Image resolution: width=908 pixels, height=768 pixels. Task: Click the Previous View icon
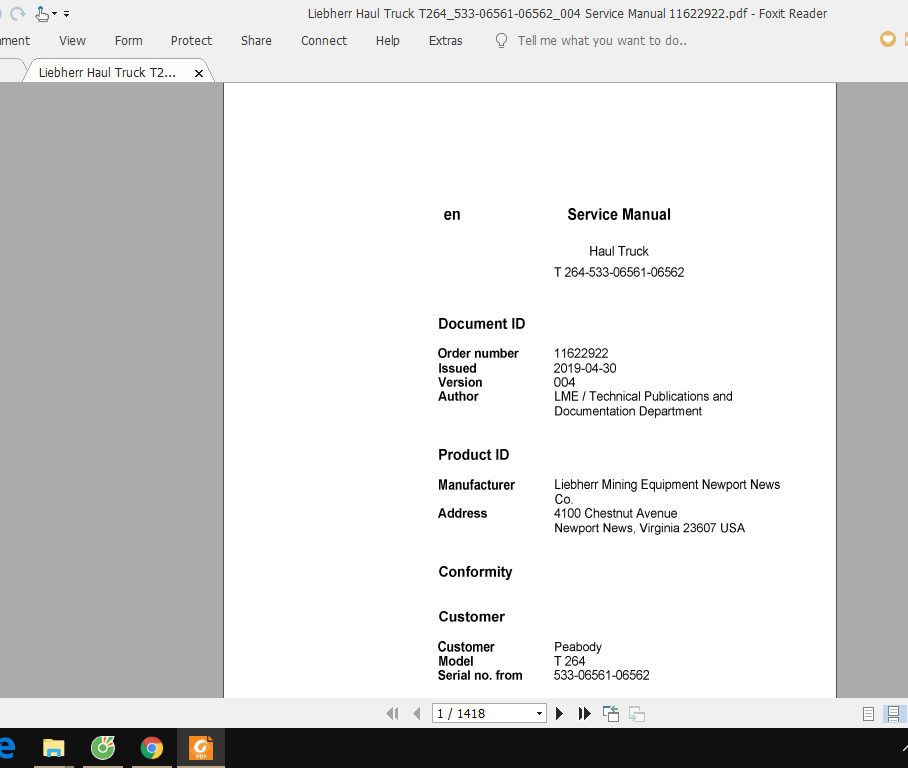pyautogui.click(x=611, y=714)
